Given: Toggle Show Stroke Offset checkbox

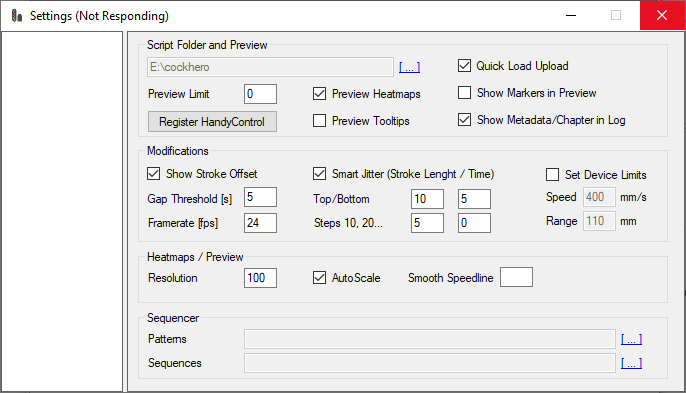Looking at the screenshot, I should pos(153,174).
